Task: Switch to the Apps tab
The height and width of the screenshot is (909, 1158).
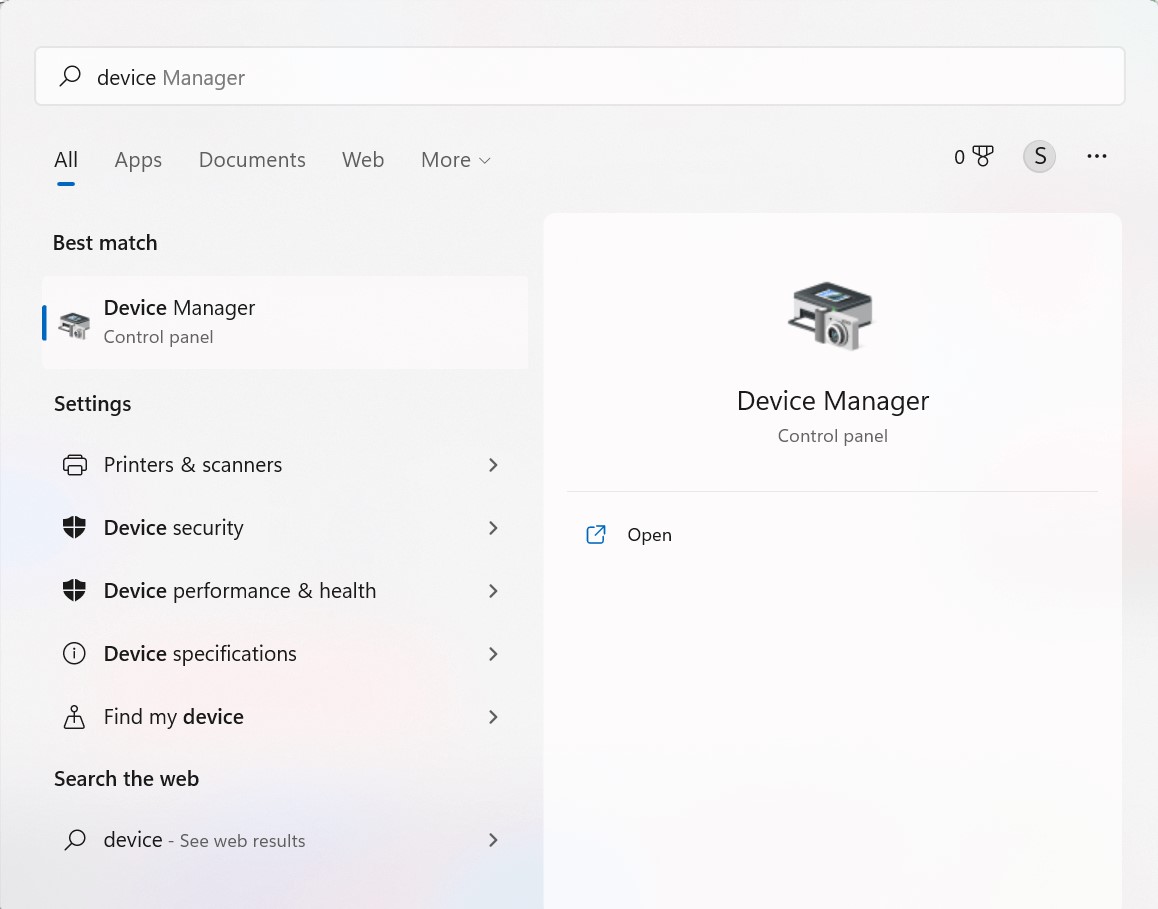Action: click(x=138, y=160)
